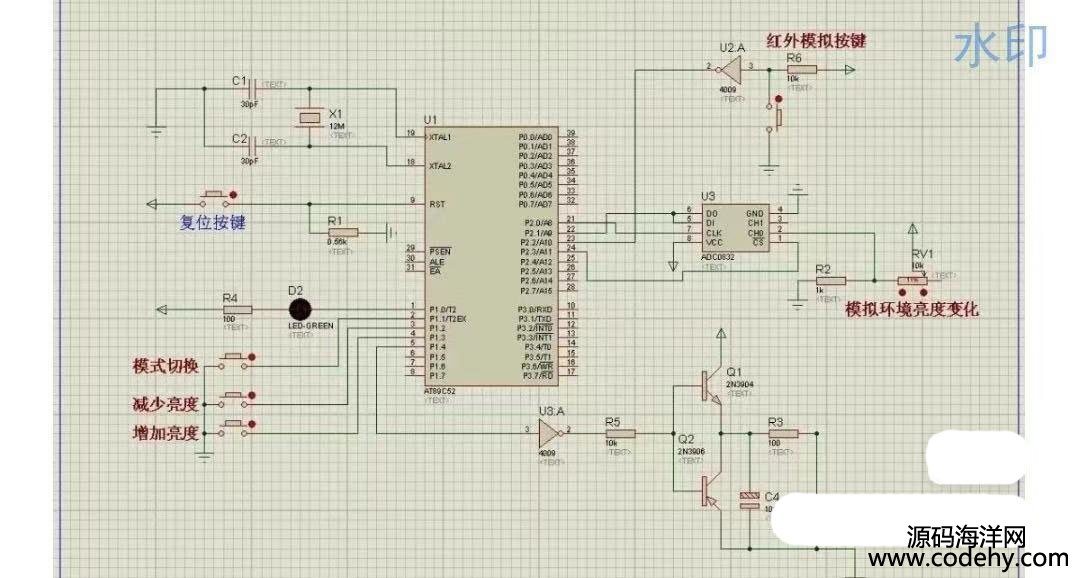Select the C4 capacitor symbol
This screenshot has width=1073, height=578.
coord(747,500)
